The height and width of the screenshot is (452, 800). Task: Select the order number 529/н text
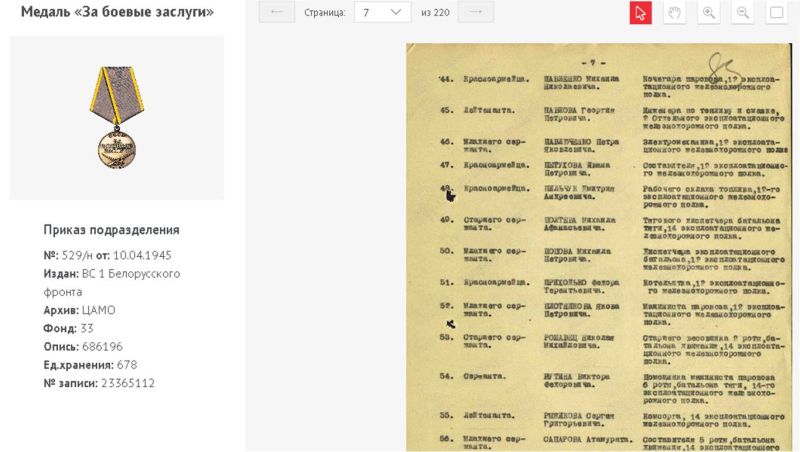[x=78, y=255]
